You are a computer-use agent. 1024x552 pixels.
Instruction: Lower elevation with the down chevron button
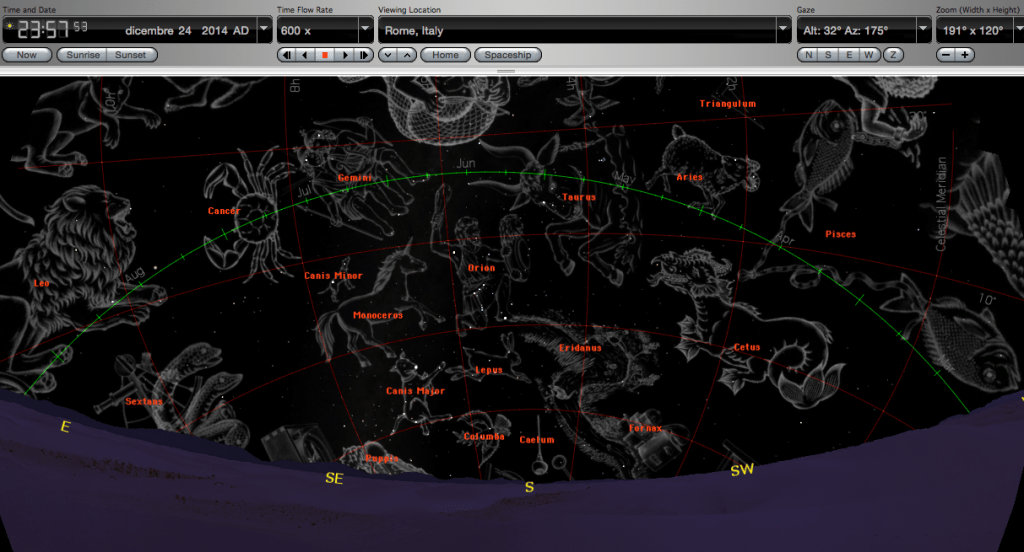click(x=388, y=55)
